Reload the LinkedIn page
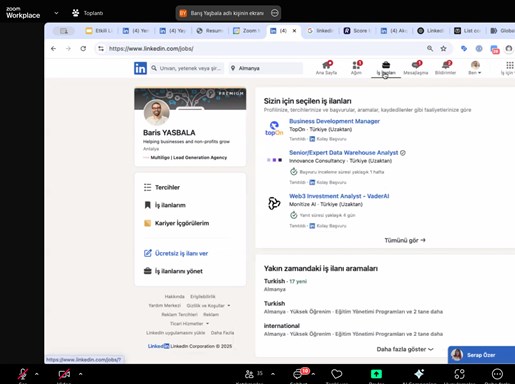 click(x=83, y=49)
